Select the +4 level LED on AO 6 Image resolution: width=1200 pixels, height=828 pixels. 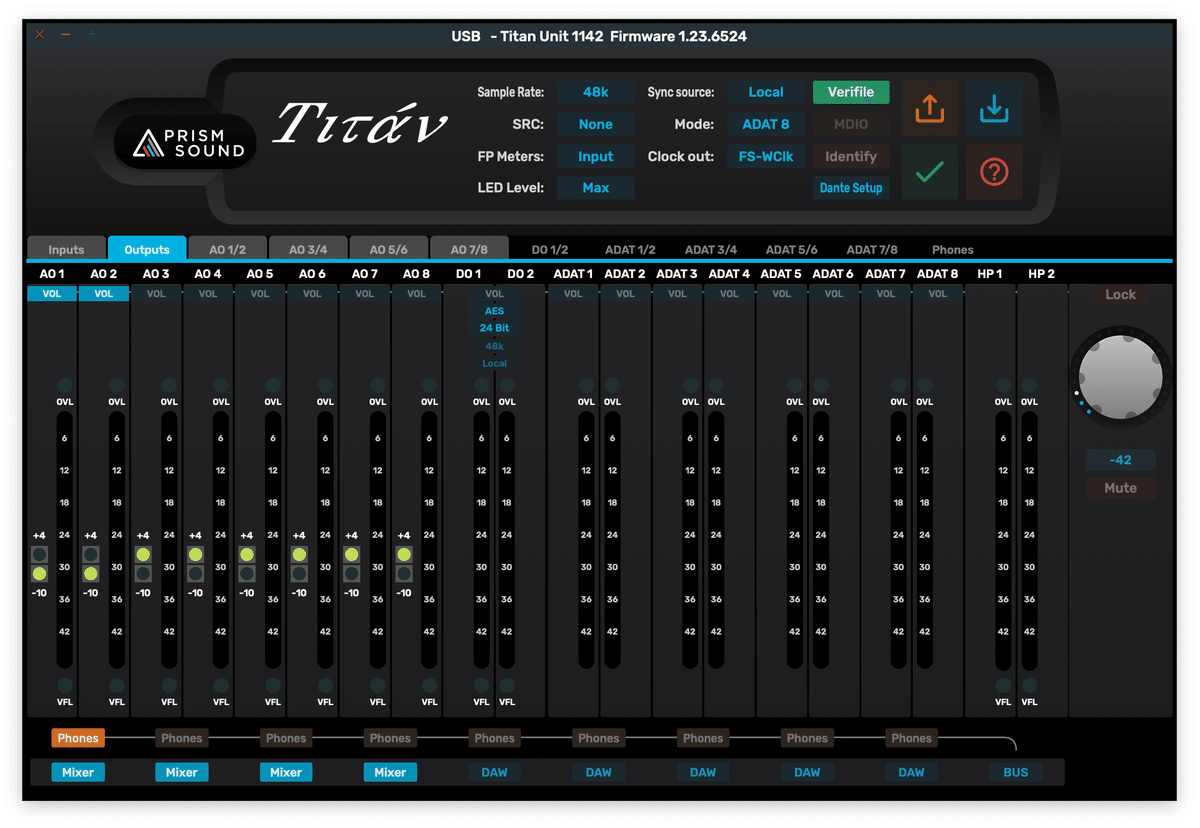(299, 554)
